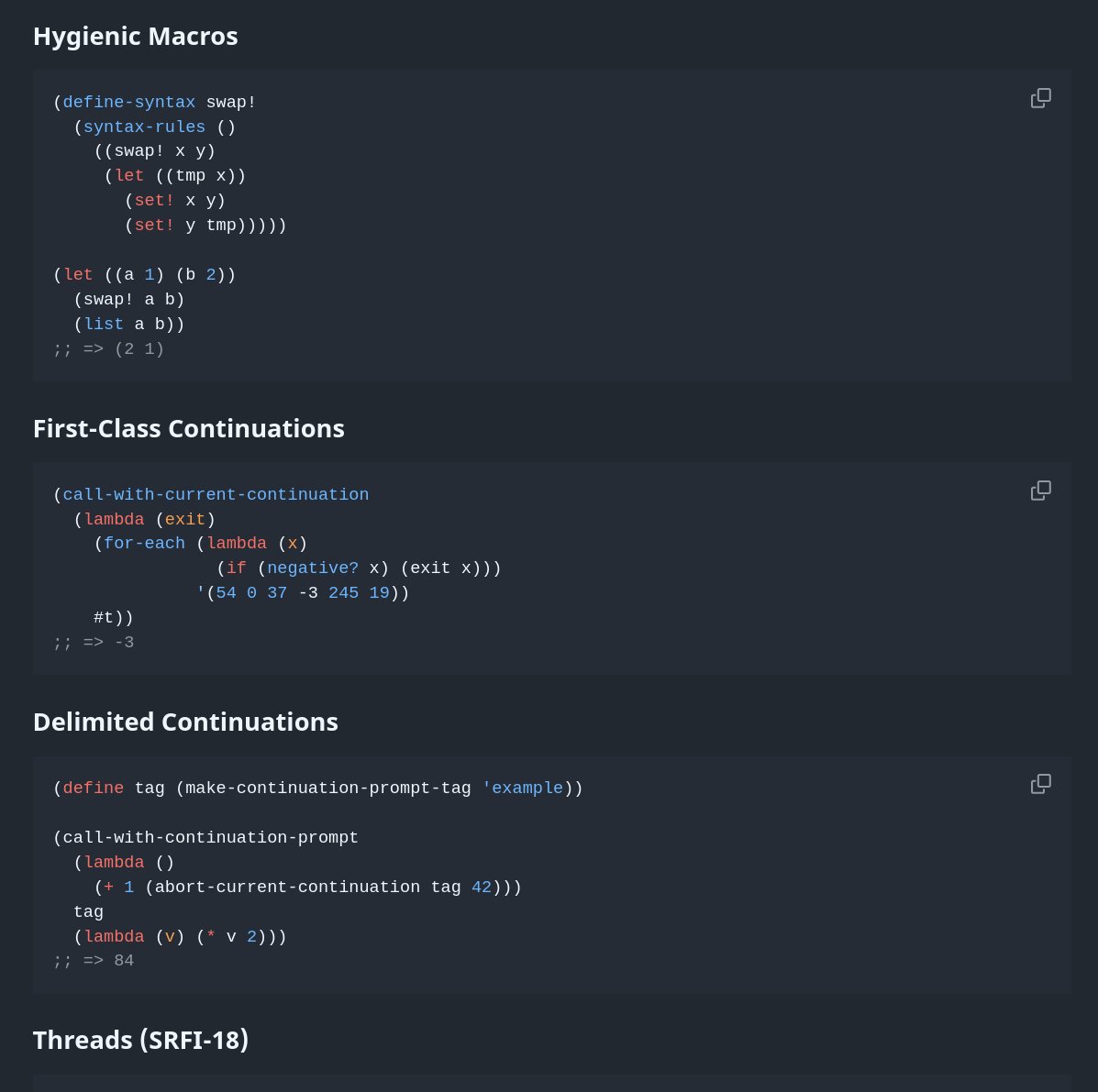Click the line "((swap! x y)"
1098x1092 pixels.
[155, 151]
